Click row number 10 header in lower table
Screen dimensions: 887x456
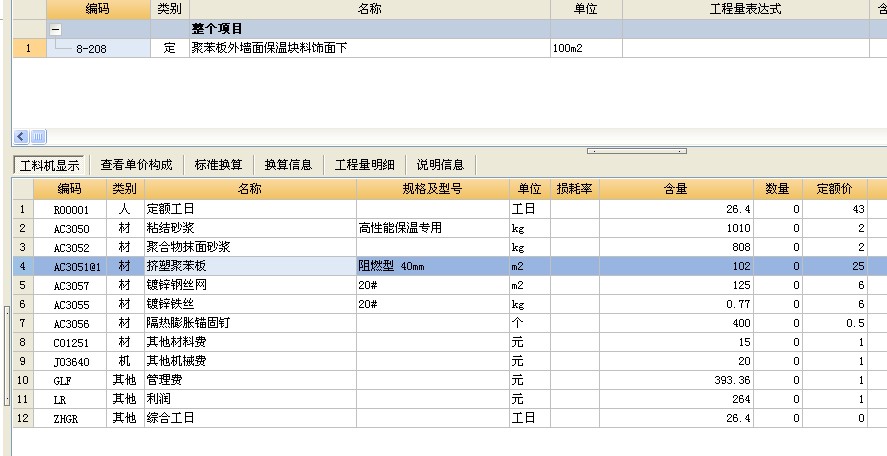[x=23, y=380]
